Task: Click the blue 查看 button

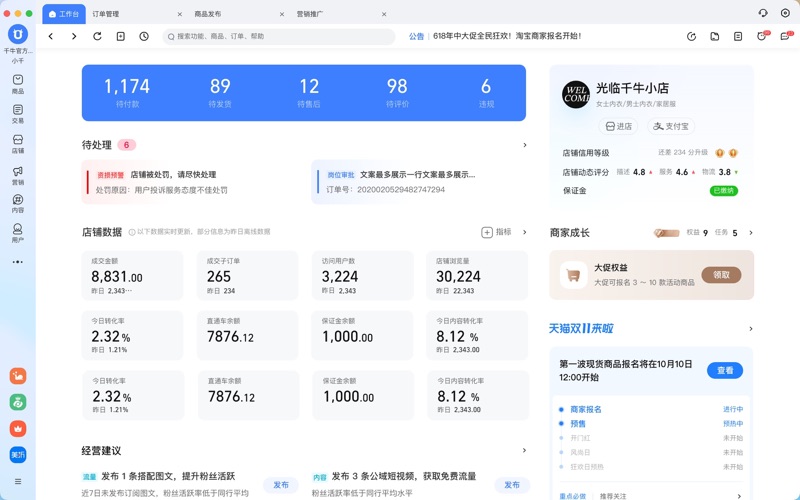Action: pos(725,370)
